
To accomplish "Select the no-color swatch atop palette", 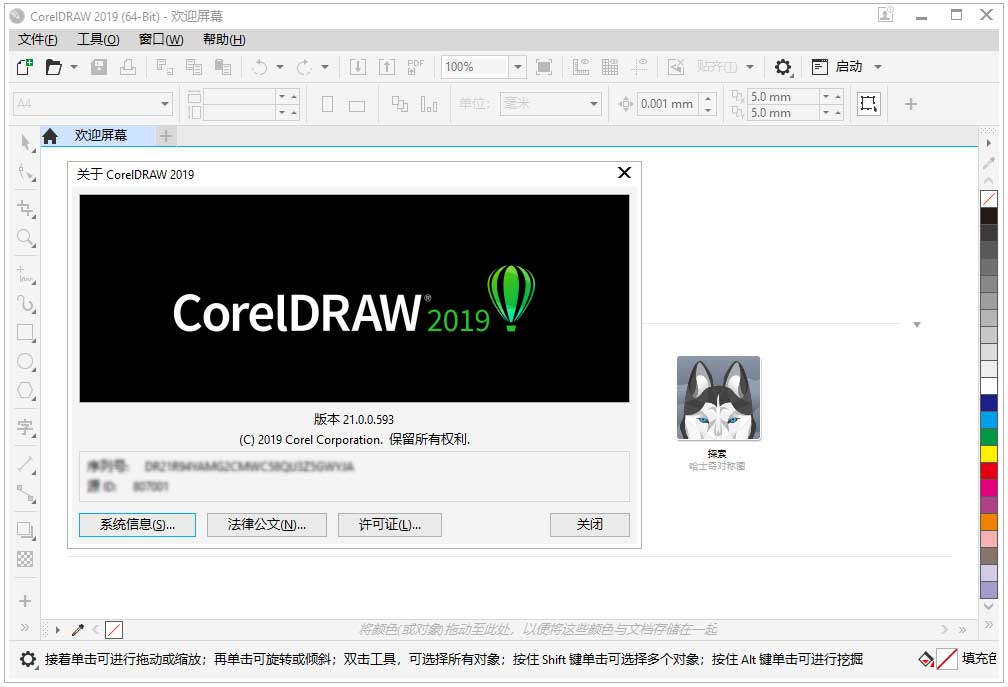I will [x=988, y=199].
